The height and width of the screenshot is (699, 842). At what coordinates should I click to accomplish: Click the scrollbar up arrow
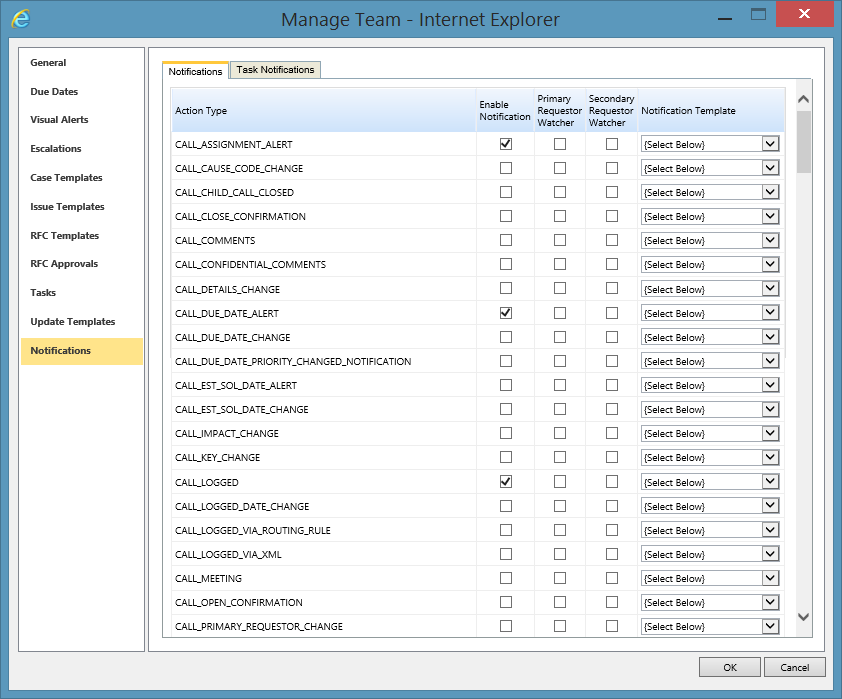(803, 99)
